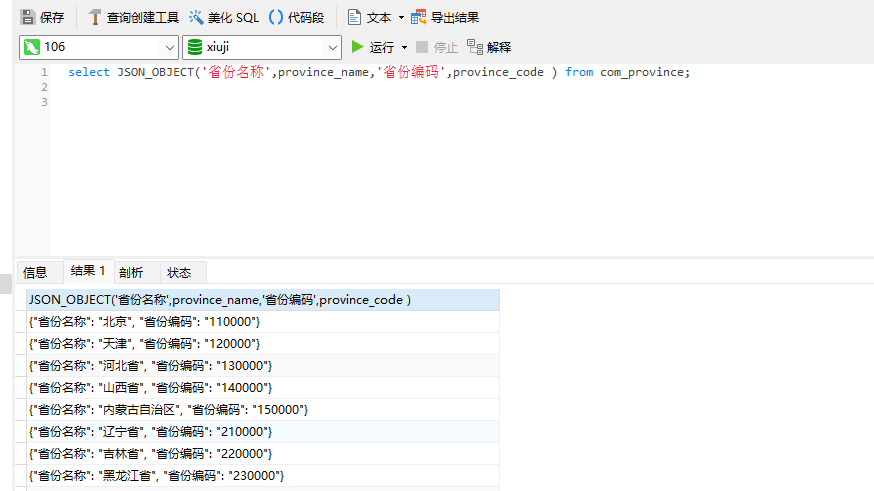Screen dimensions: 874x491
Task: Click Export Result (导出结果) icon
Action: tap(419, 17)
